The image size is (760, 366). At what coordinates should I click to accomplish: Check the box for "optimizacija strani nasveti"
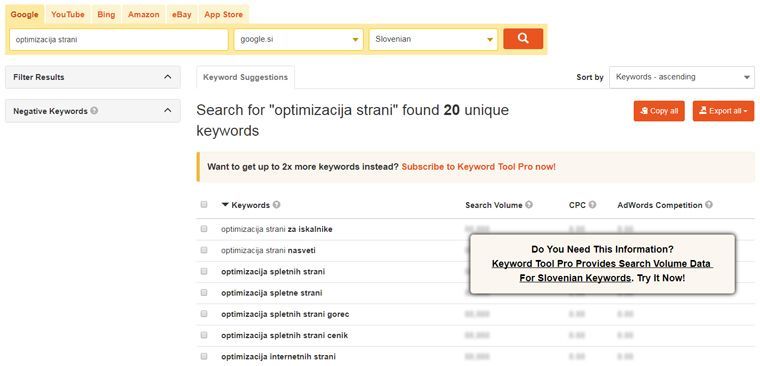pyautogui.click(x=204, y=250)
